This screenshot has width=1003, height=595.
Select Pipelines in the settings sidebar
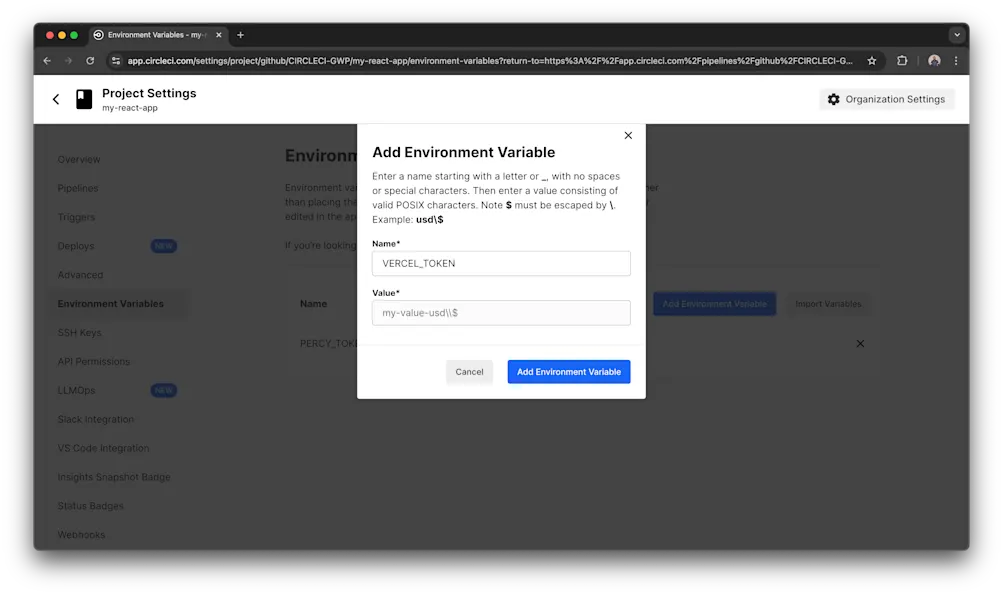pyautogui.click(x=78, y=188)
